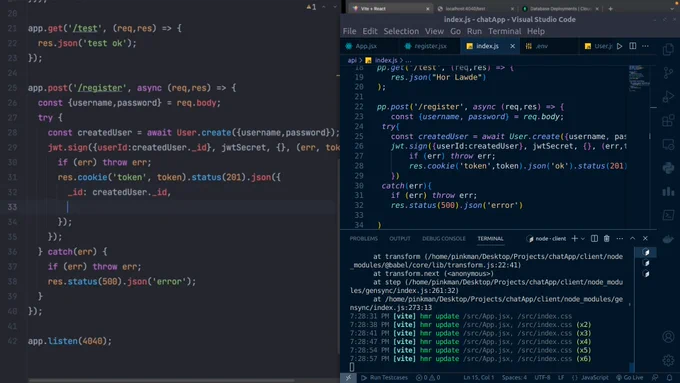
Task: Open errors and warnings count in status bar
Action: click(428, 377)
